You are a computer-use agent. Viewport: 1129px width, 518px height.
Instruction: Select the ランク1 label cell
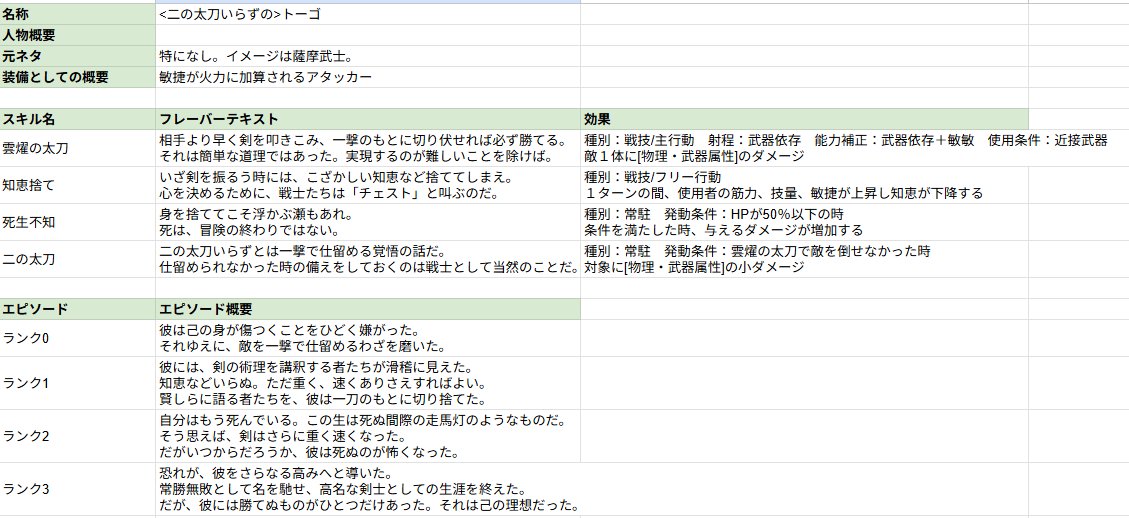(x=78, y=383)
